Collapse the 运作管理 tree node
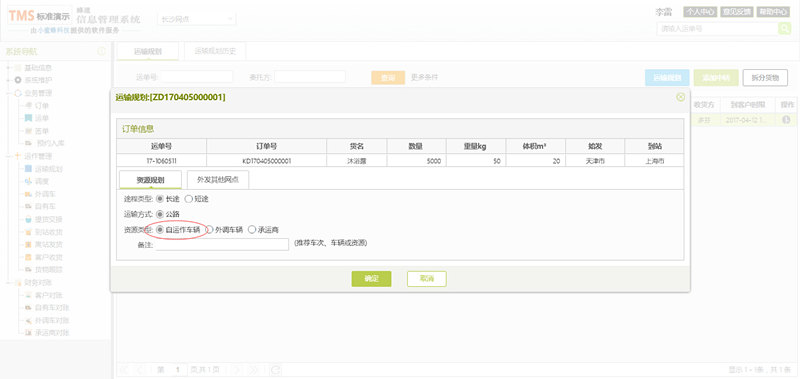 pos(8,156)
